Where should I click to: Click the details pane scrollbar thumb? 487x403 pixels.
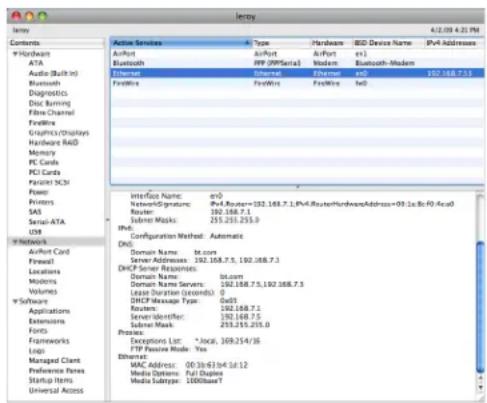coord(480,307)
